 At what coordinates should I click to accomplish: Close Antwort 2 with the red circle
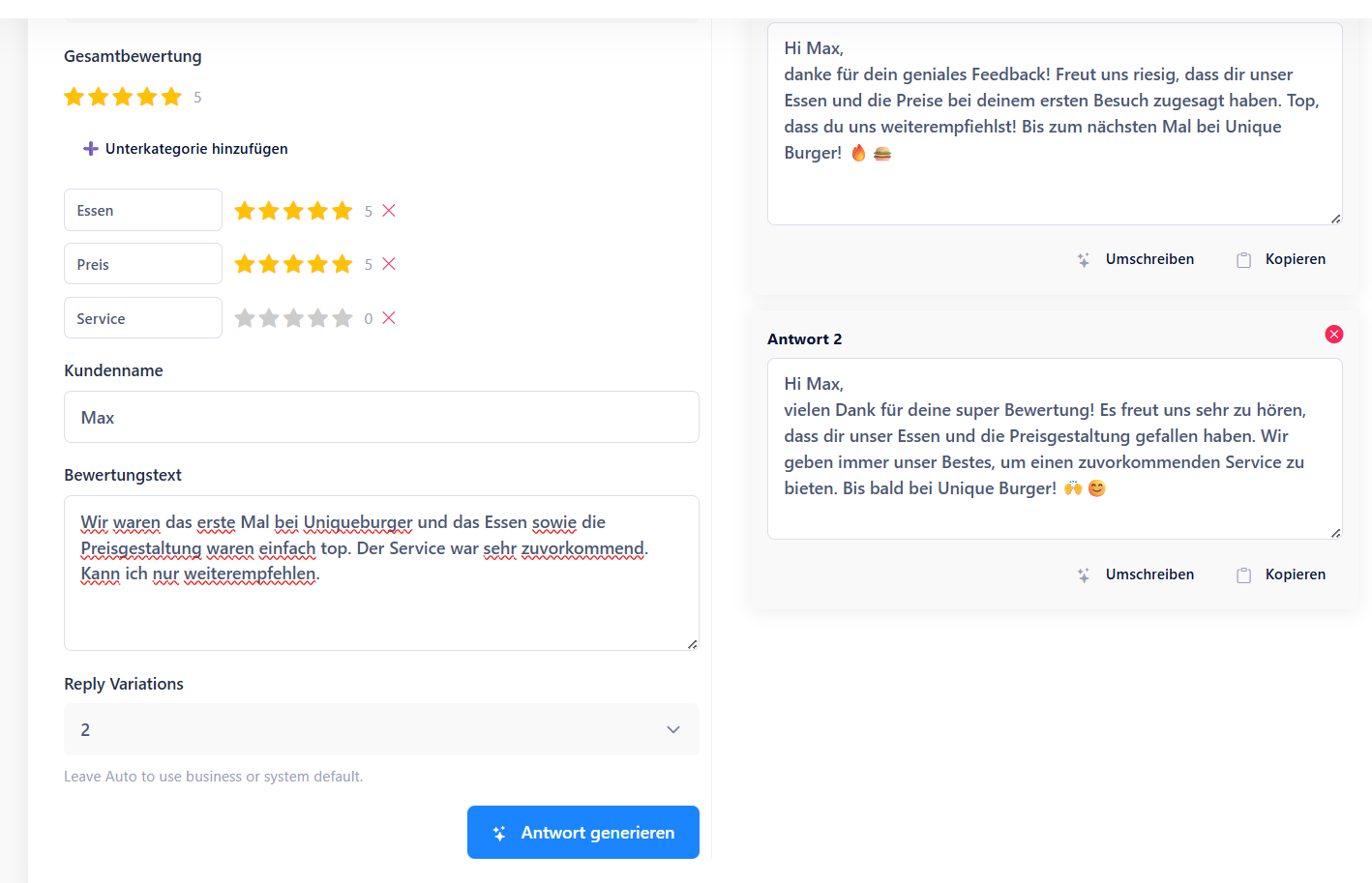(x=1334, y=335)
